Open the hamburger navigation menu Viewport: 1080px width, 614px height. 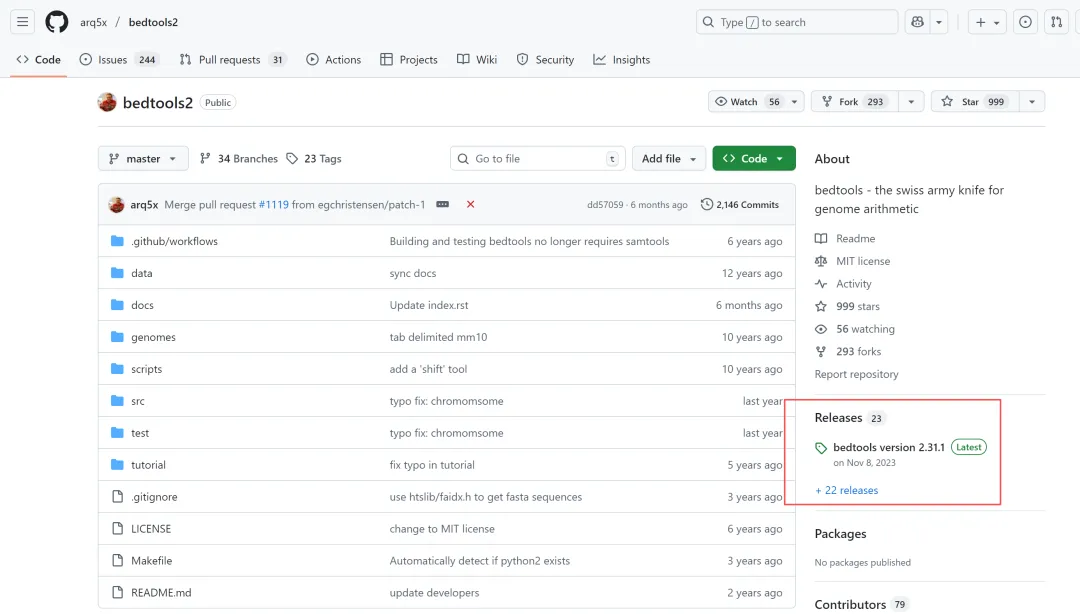(x=23, y=22)
